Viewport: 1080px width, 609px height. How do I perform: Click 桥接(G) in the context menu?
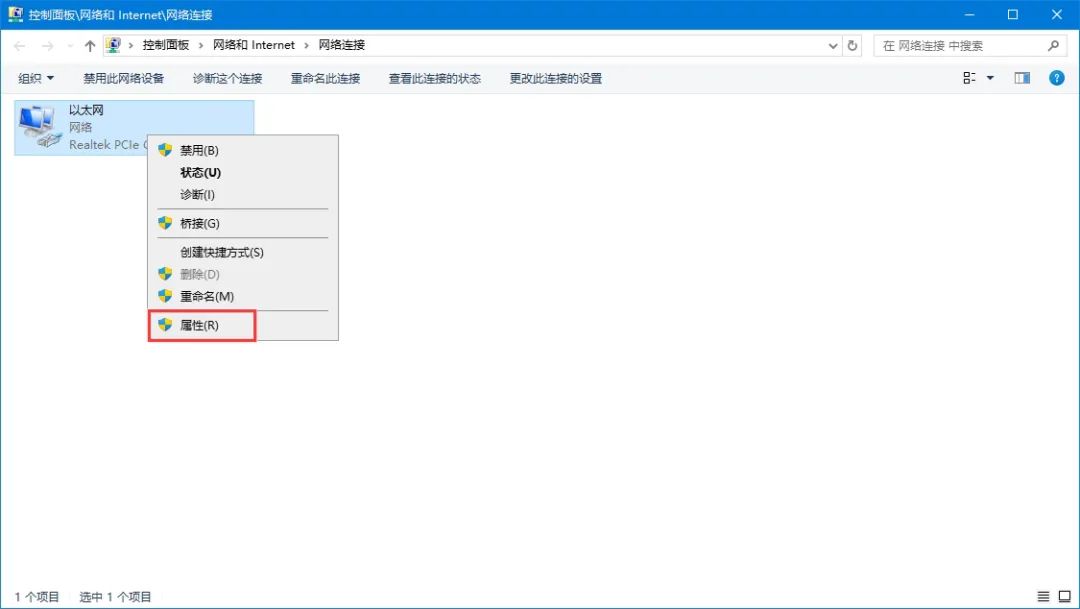pyautogui.click(x=199, y=224)
